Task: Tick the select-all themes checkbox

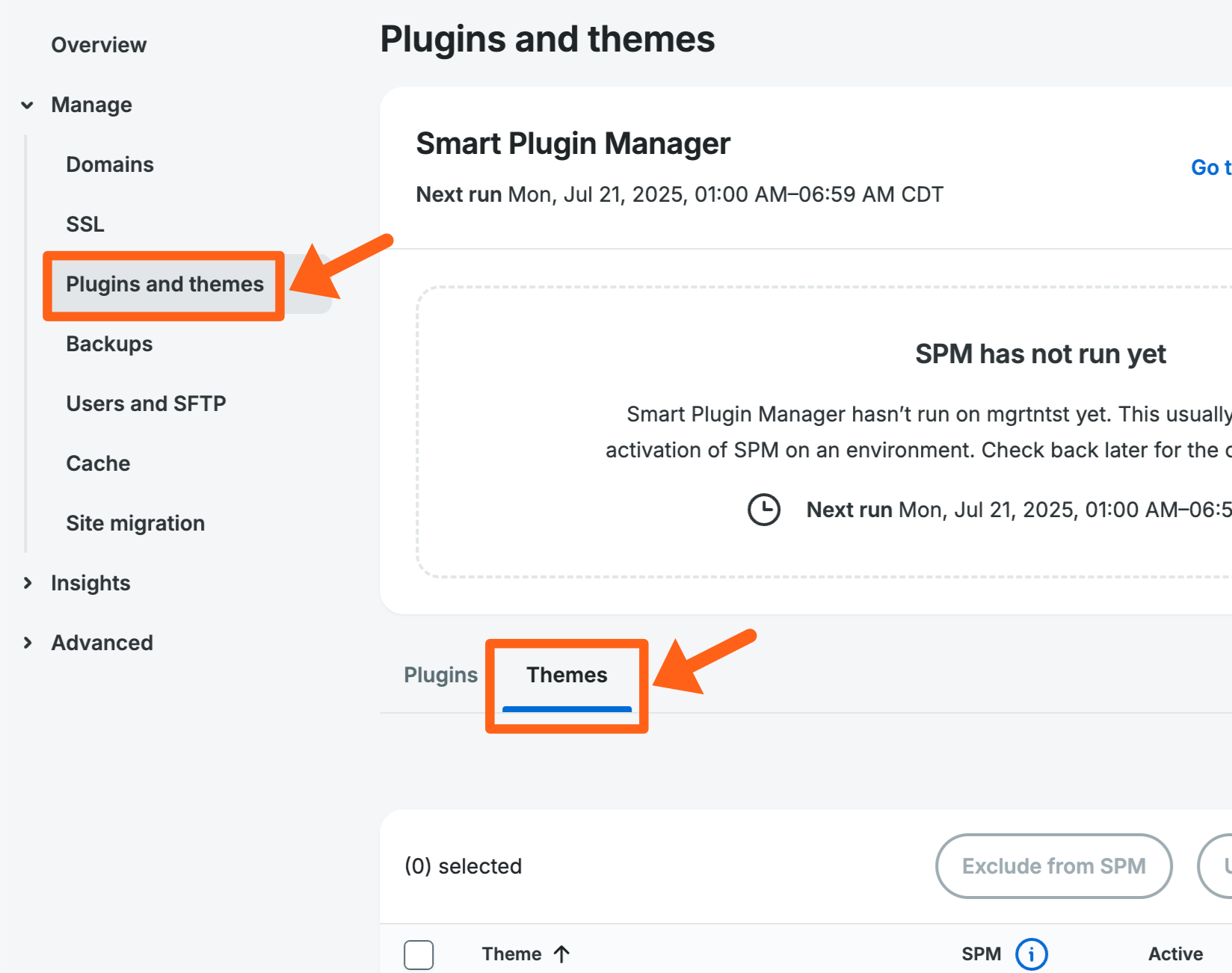Action: pos(419,954)
